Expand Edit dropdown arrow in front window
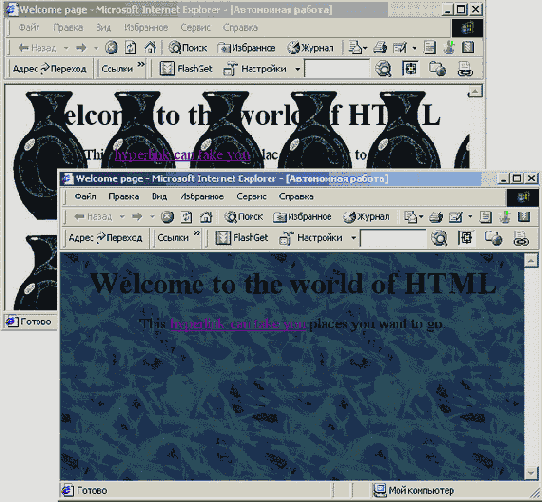Image resolution: width=542 pixels, height=502 pixels. tap(470, 217)
